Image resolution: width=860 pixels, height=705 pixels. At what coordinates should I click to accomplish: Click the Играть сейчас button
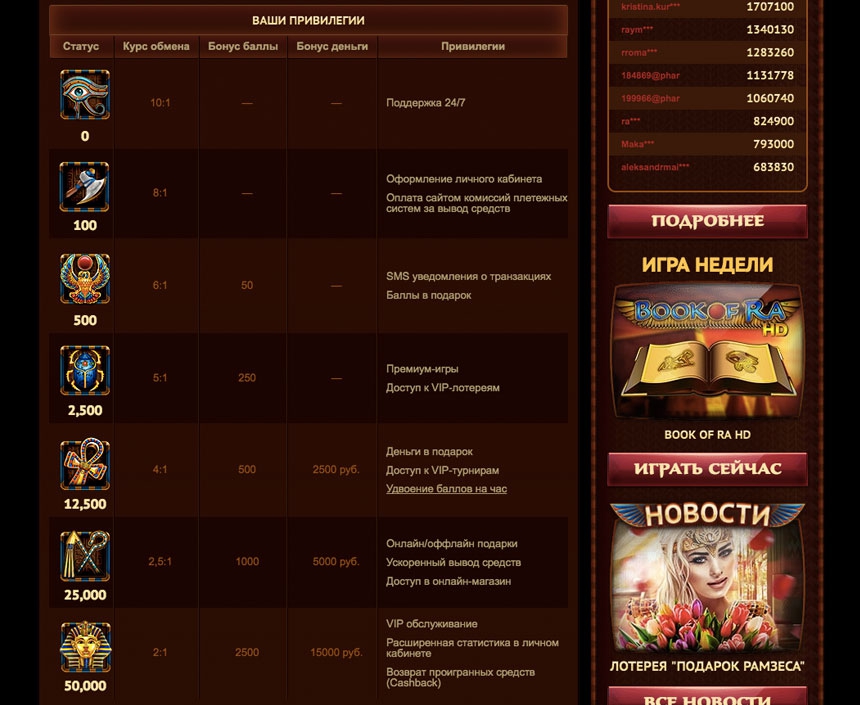[x=708, y=469]
